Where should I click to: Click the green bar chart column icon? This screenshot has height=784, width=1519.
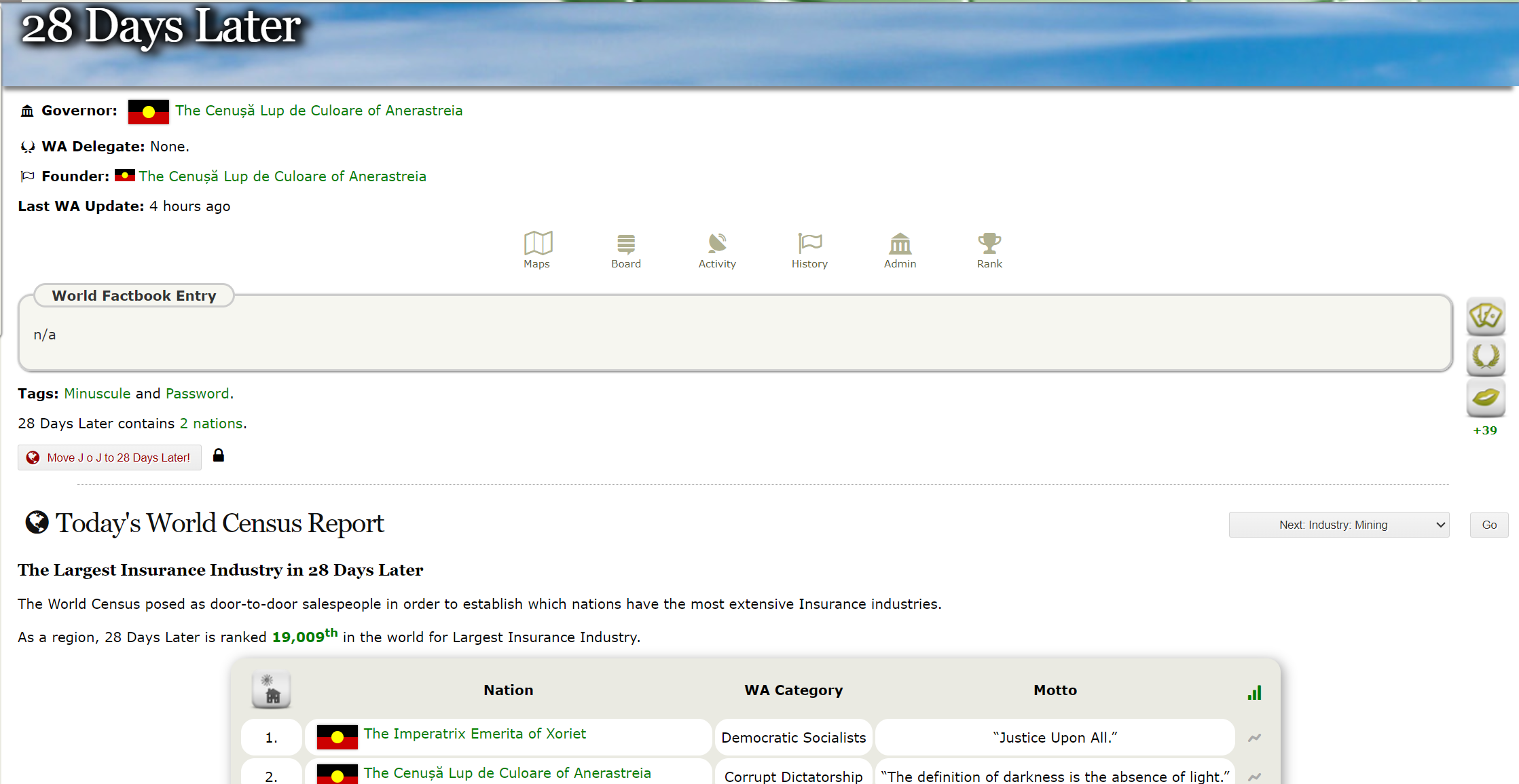point(1254,692)
